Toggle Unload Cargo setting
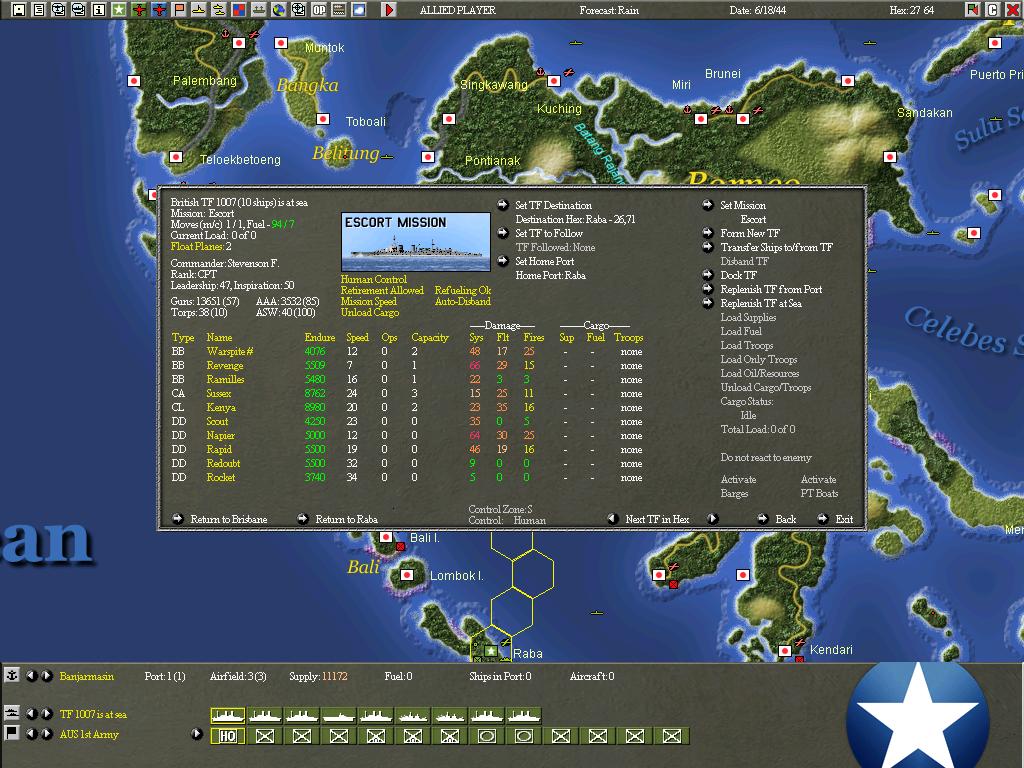Screen dimensions: 1024x768 coord(370,312)
